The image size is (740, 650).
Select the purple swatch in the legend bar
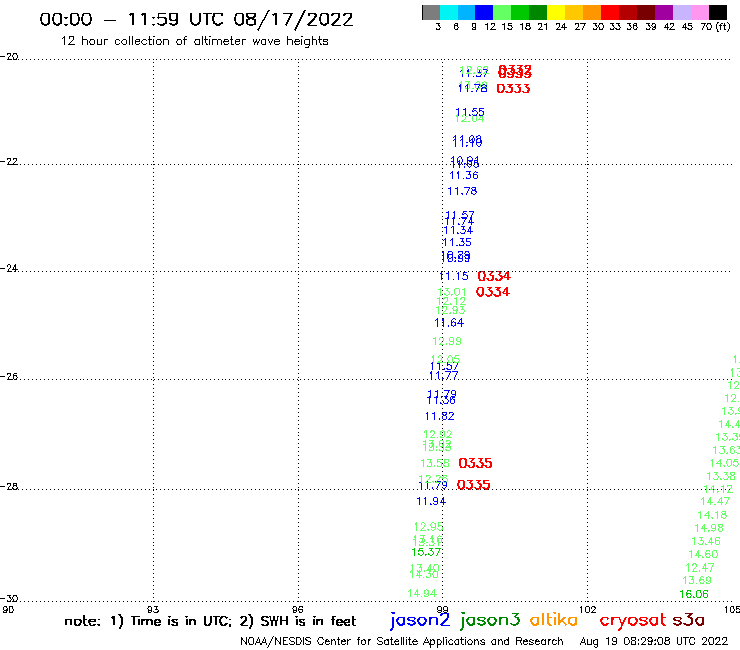point(664,12)
